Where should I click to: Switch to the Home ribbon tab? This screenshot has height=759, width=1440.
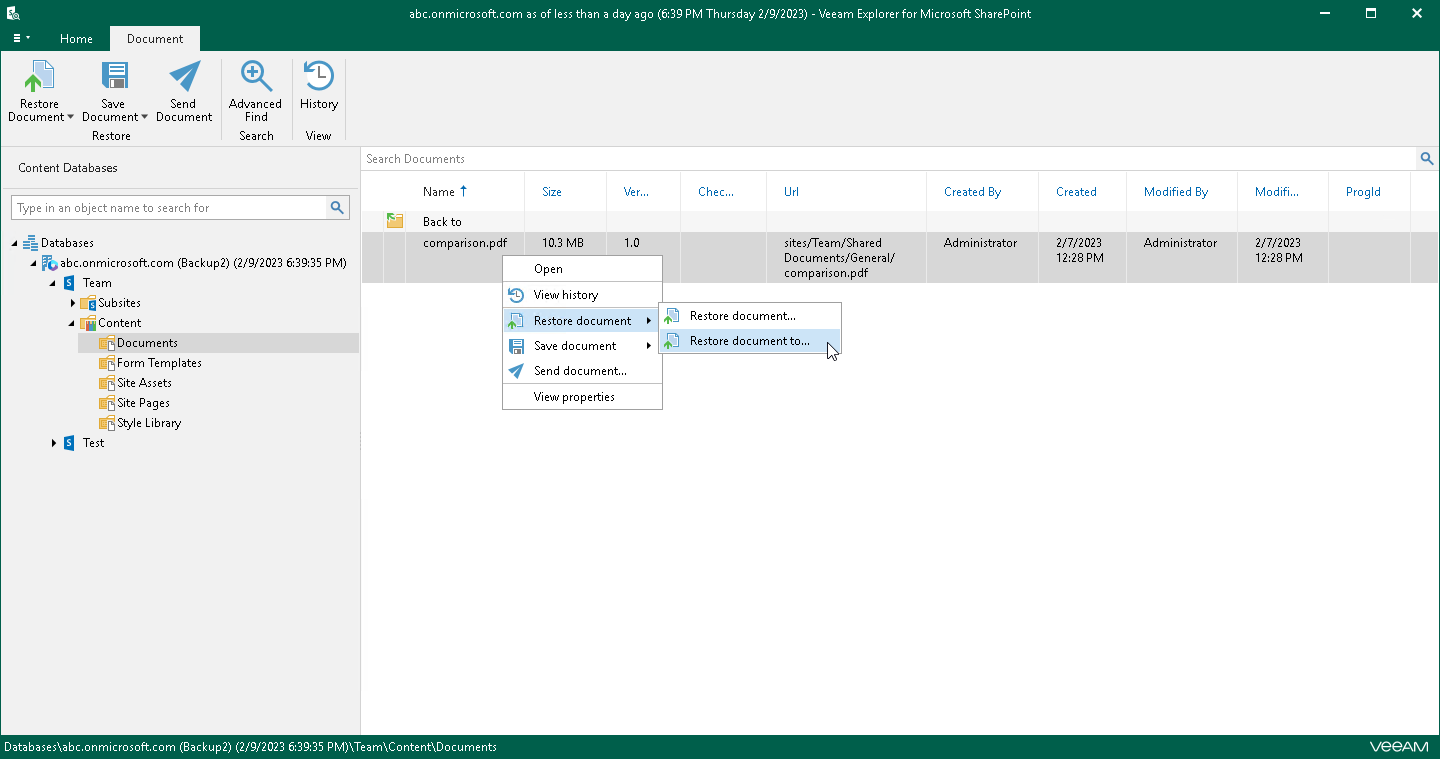coord(76,39)
